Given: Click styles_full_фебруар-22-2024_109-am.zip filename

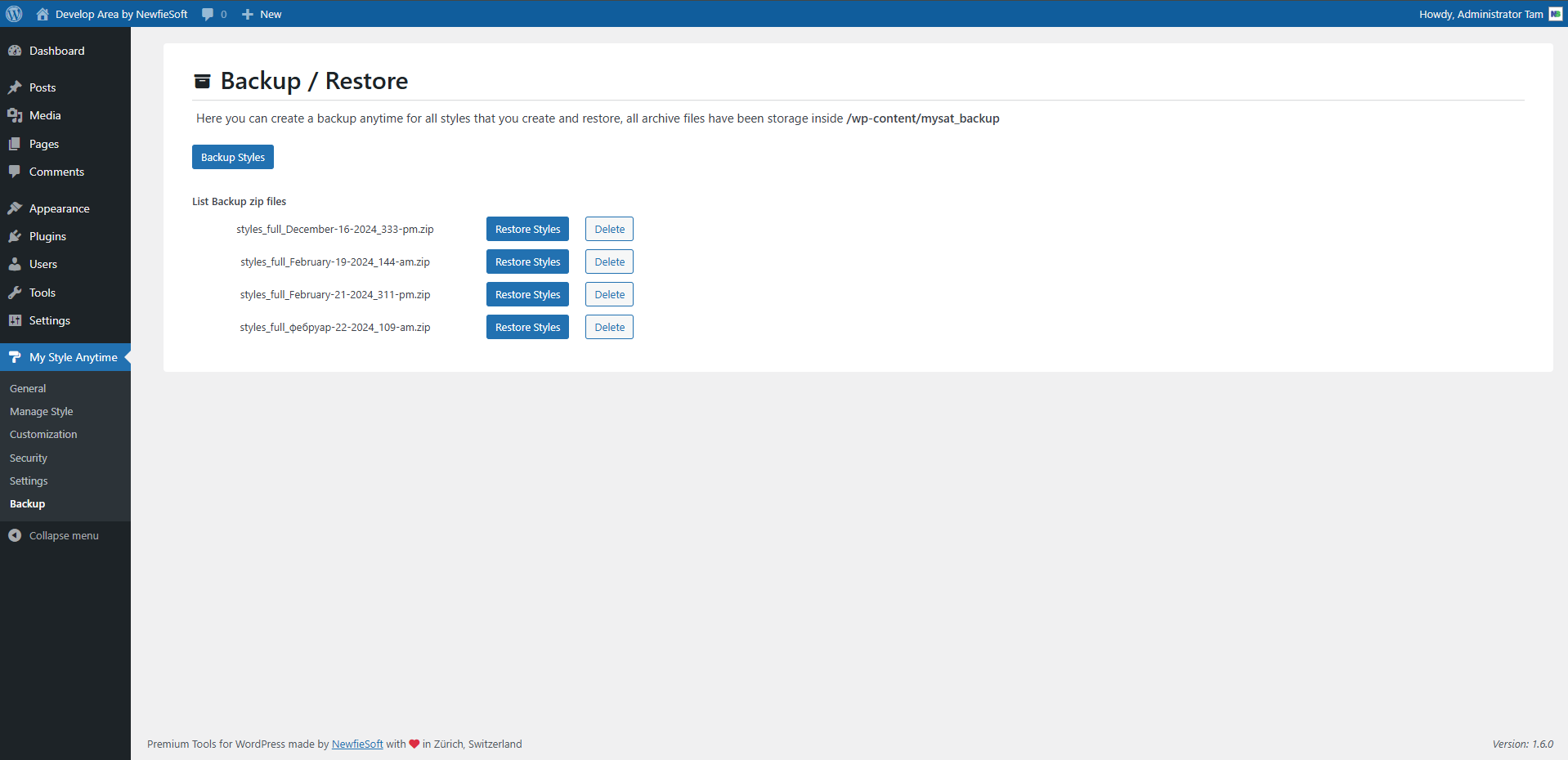Looking at the screenshot, I should point(335,327).
